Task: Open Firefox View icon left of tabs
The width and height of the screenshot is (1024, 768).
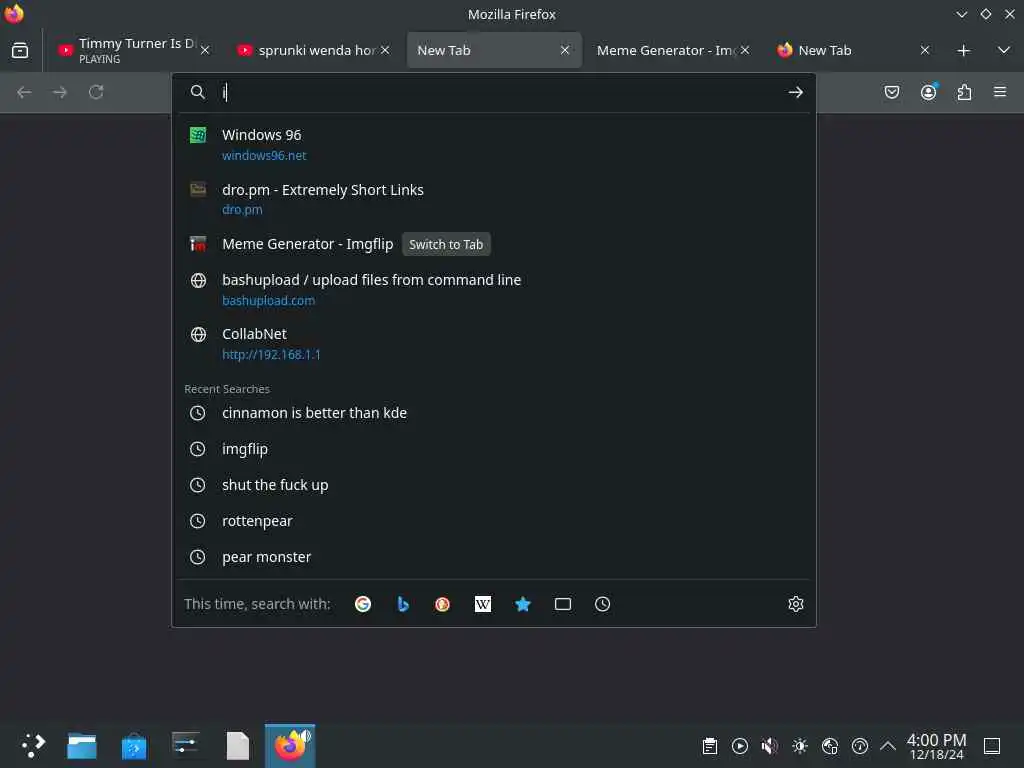Action: pos(20,50)
